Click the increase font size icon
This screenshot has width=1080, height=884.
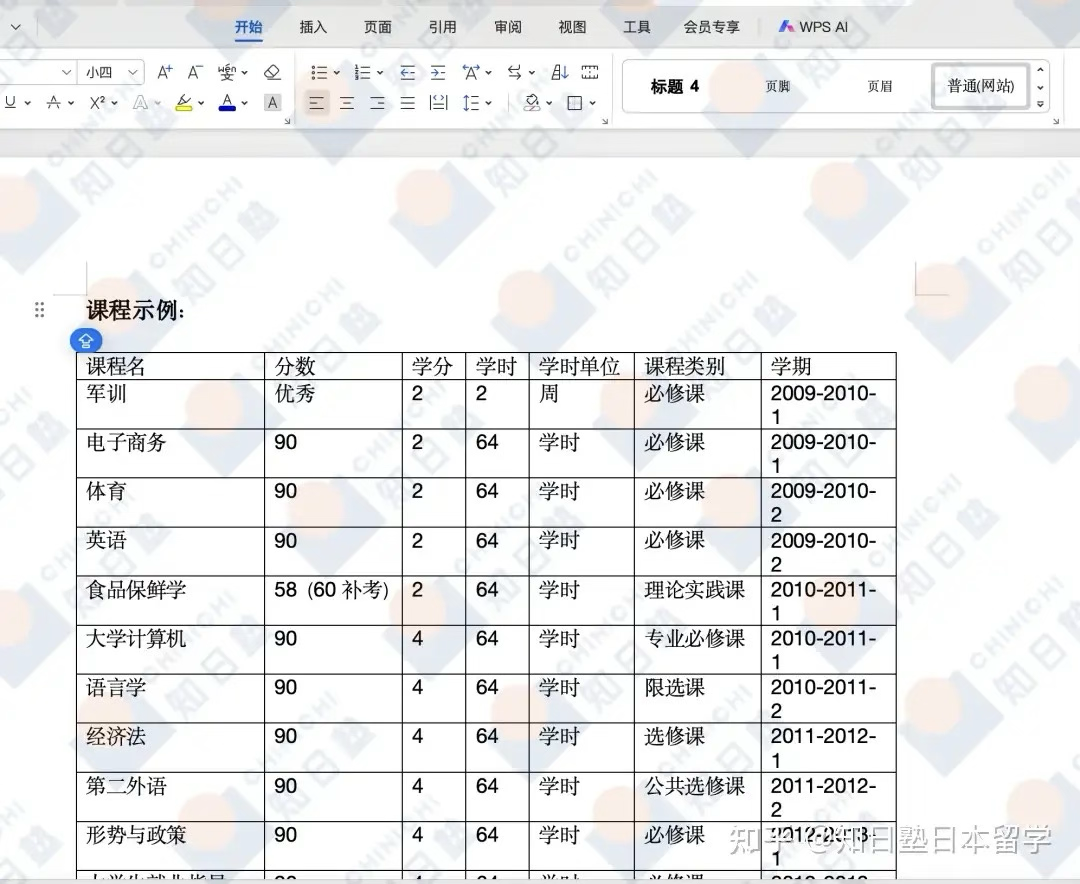(165, 72)
